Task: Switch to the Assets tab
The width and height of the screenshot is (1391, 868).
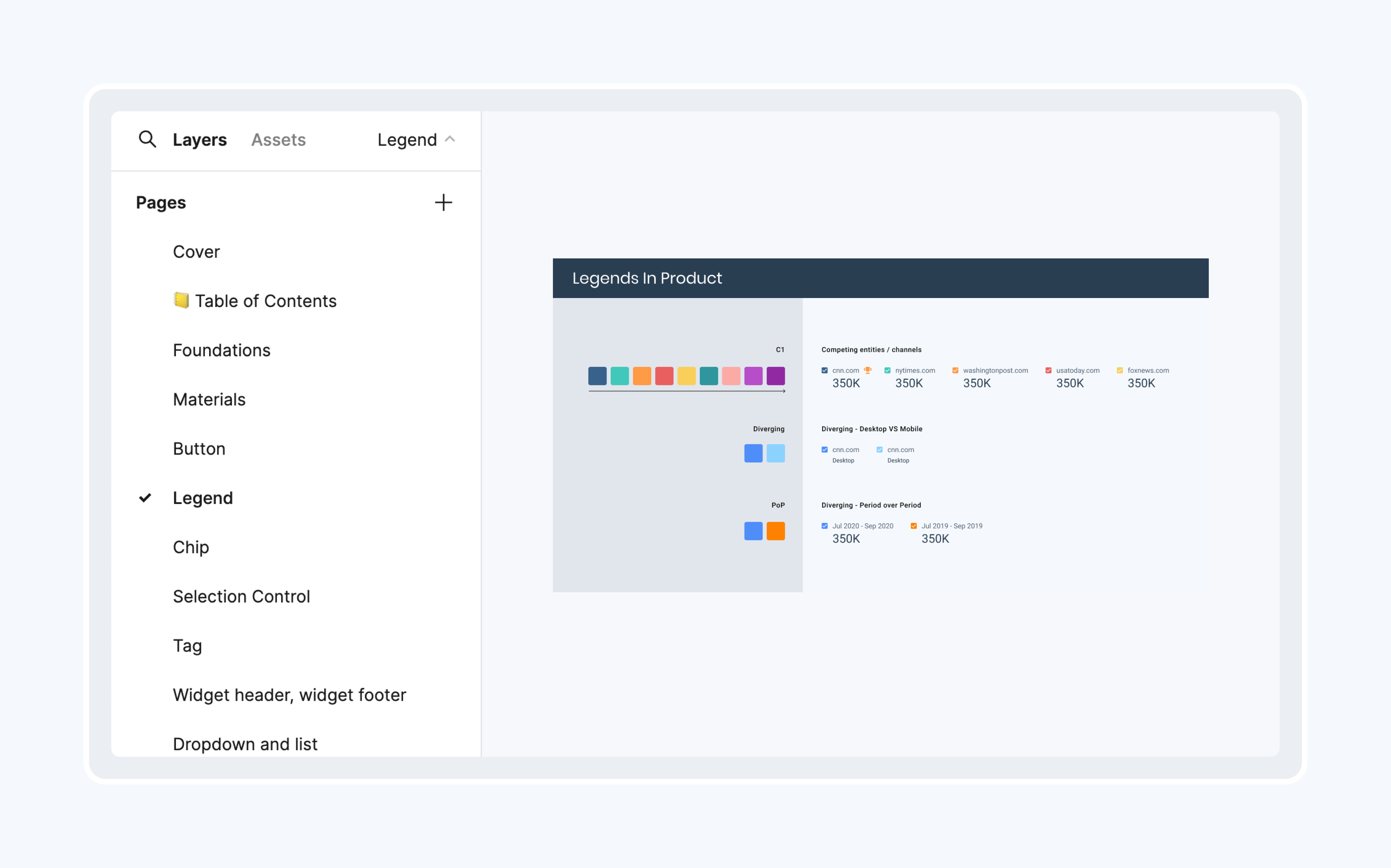Action: click(x=278, y=139)
